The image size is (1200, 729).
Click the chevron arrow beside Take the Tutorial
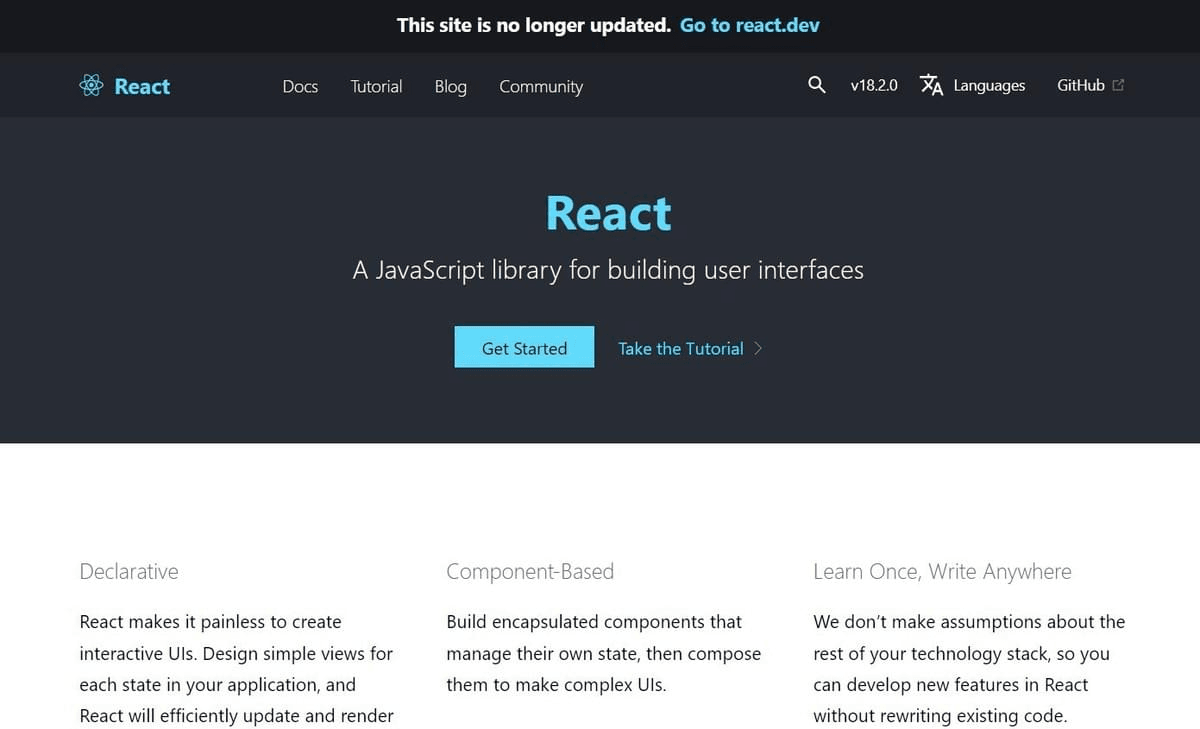click(759, 348)
